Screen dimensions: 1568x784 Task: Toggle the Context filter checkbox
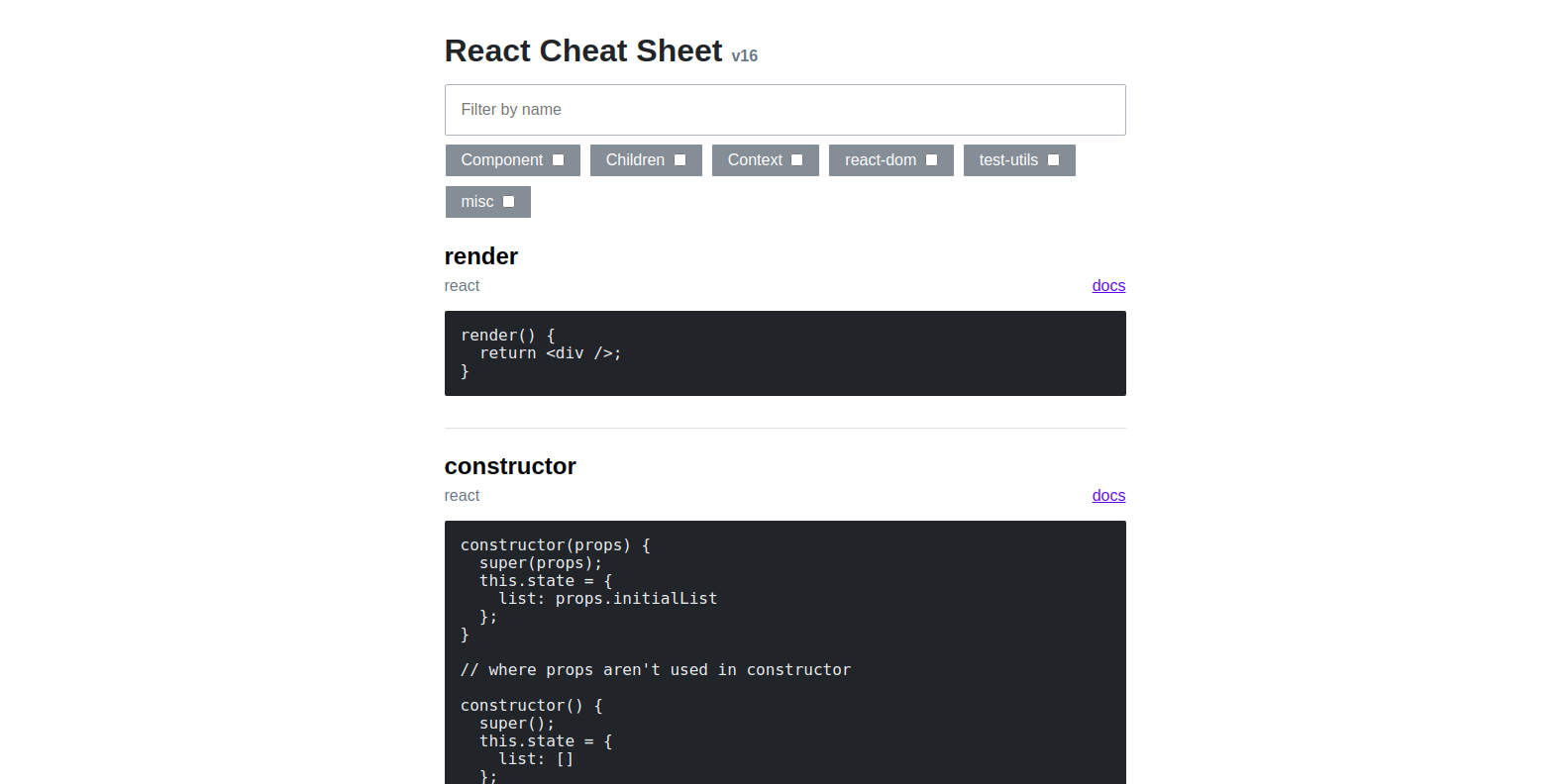point(797,160)
